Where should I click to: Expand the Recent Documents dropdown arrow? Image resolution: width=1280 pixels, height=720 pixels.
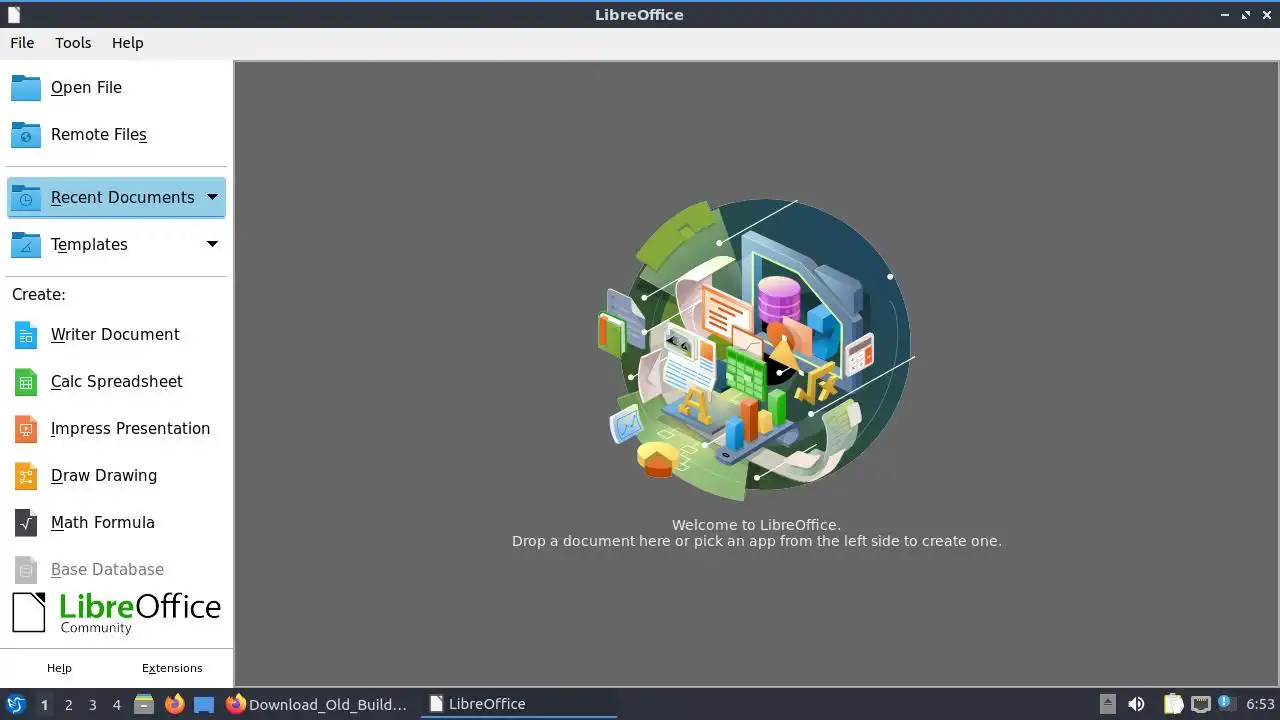pos(212,197)
